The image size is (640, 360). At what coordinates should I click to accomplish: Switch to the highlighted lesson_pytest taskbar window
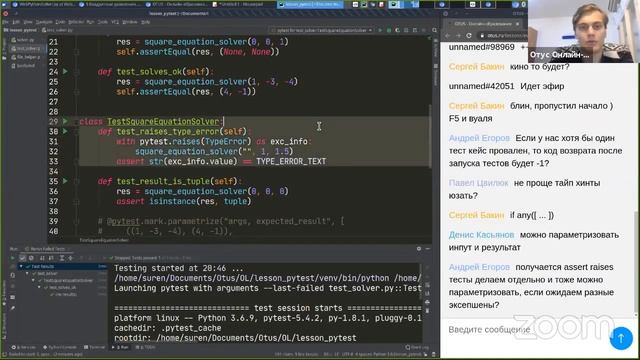311,4
